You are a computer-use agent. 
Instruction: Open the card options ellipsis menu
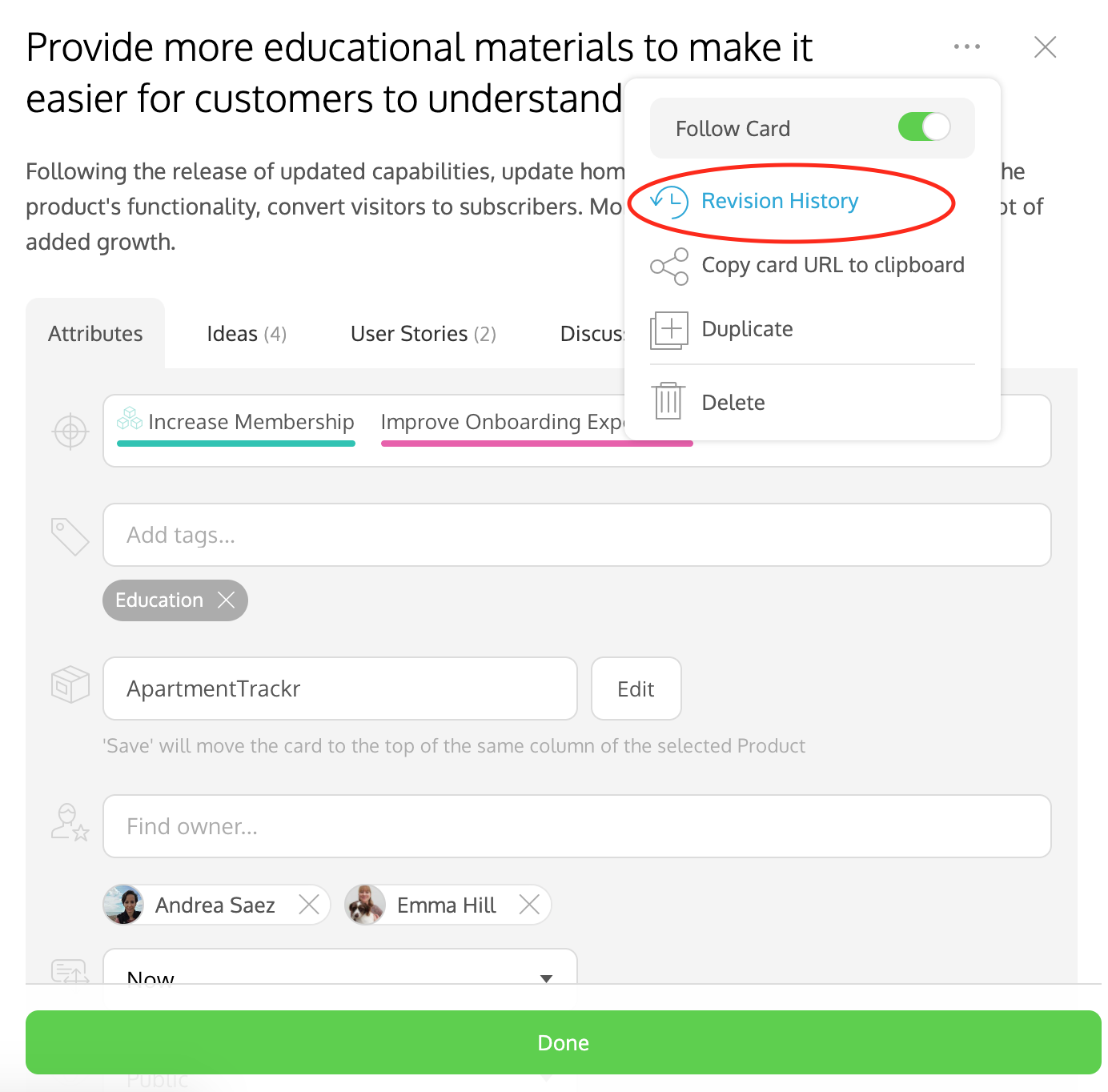coord(967,46)
